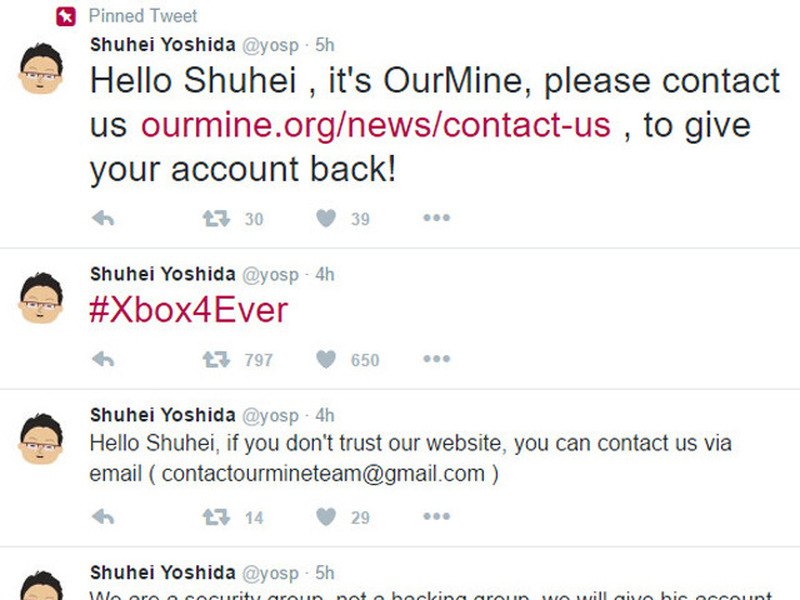This screenshot has height=600, width=800.
Task: Reply to the #Xbox4Ever tweet
Action: click(102, 359)
